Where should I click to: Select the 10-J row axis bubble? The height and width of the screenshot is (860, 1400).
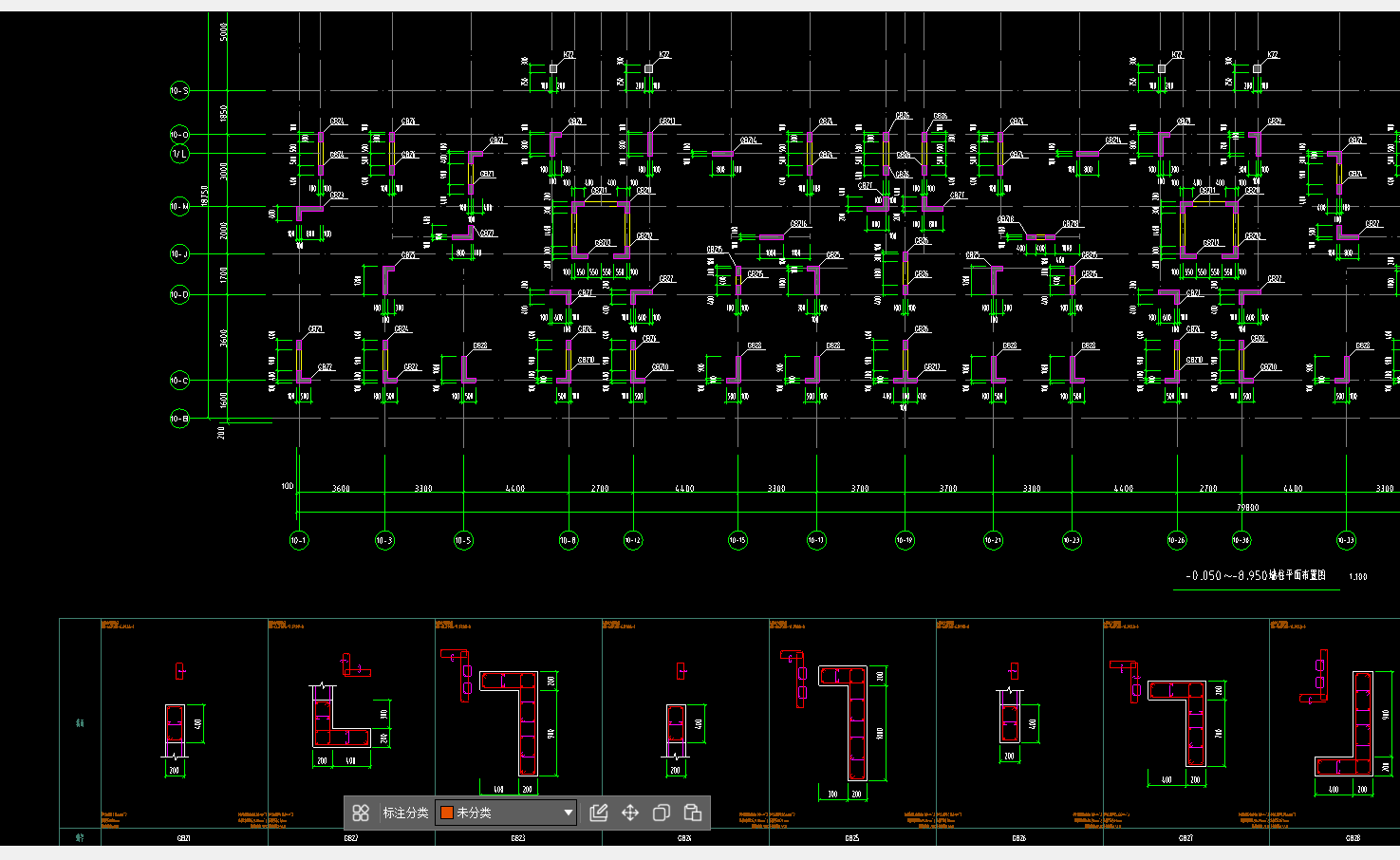(179, 254)
